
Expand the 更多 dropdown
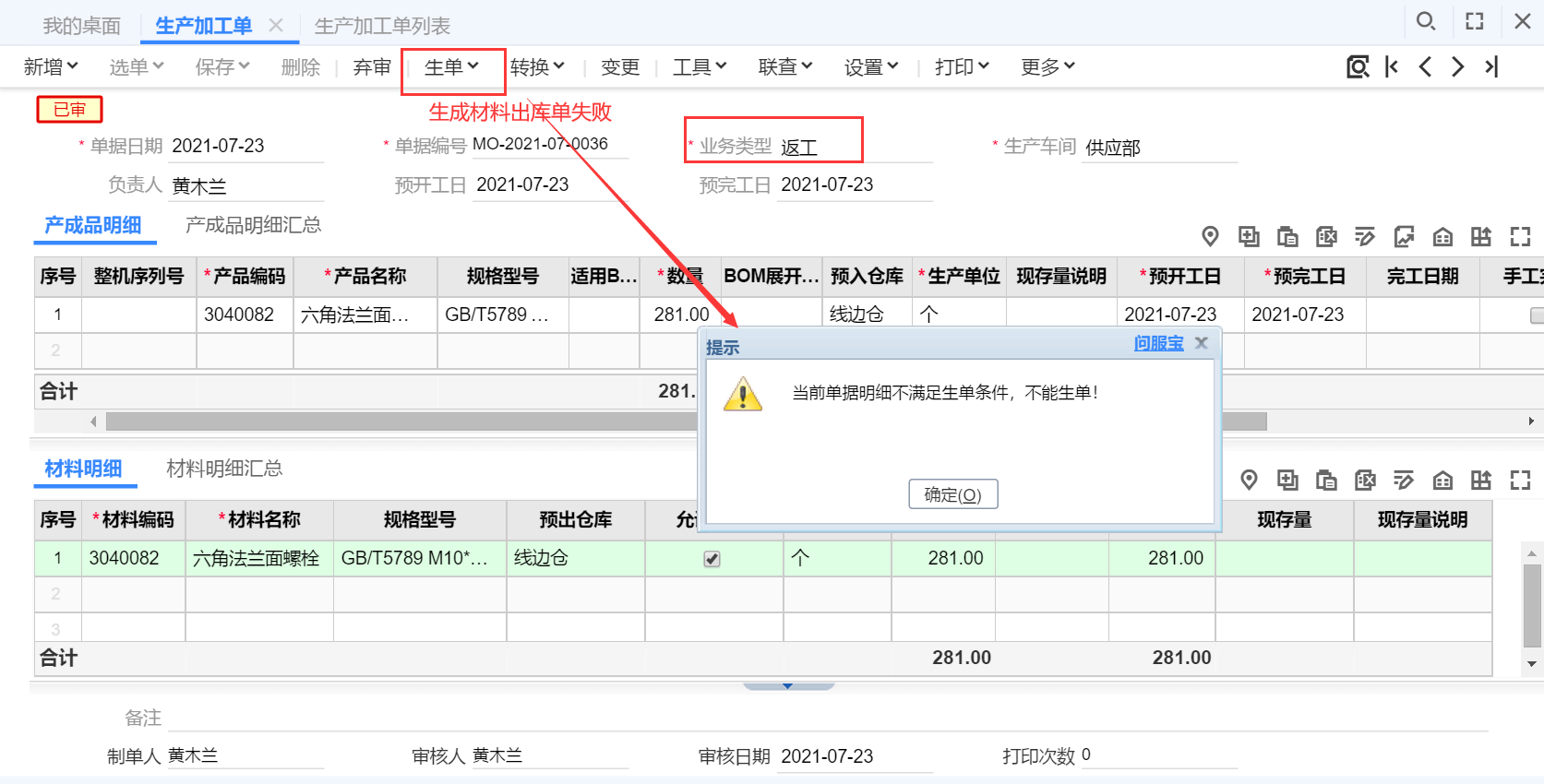1047,66
